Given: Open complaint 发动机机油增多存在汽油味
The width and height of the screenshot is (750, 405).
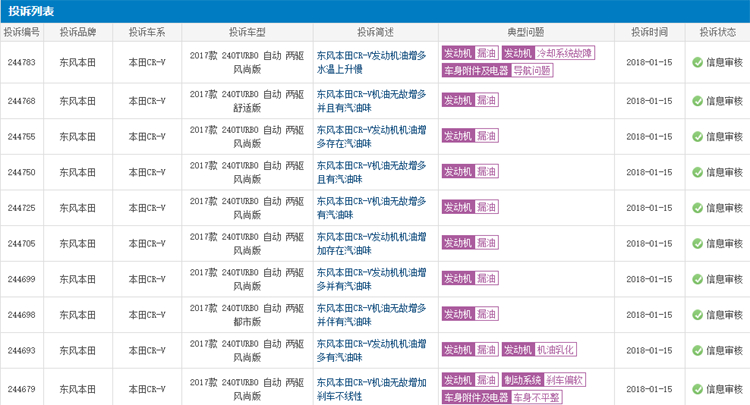Looking at the screenshot, I should point(371,137).
